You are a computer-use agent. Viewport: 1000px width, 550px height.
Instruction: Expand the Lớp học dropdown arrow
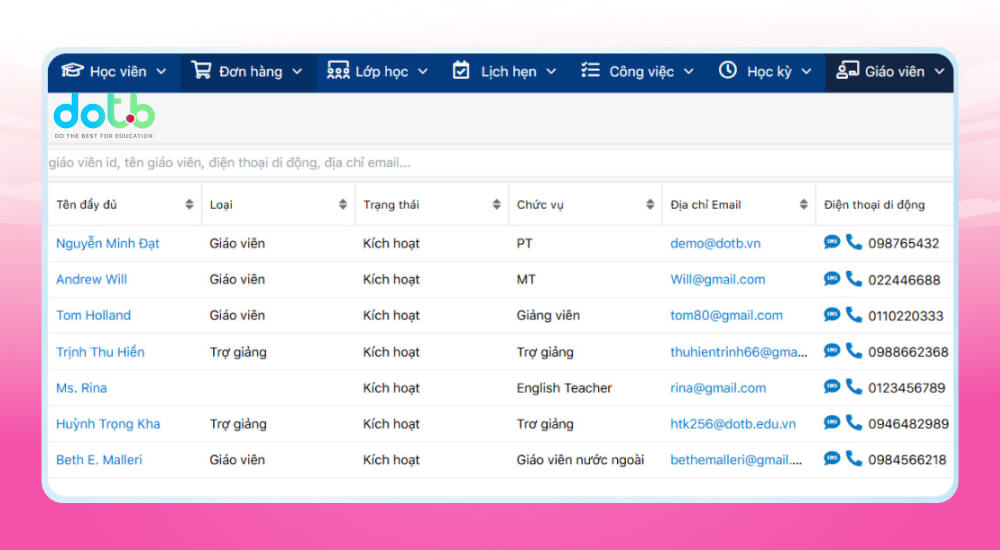click(423, 71)
